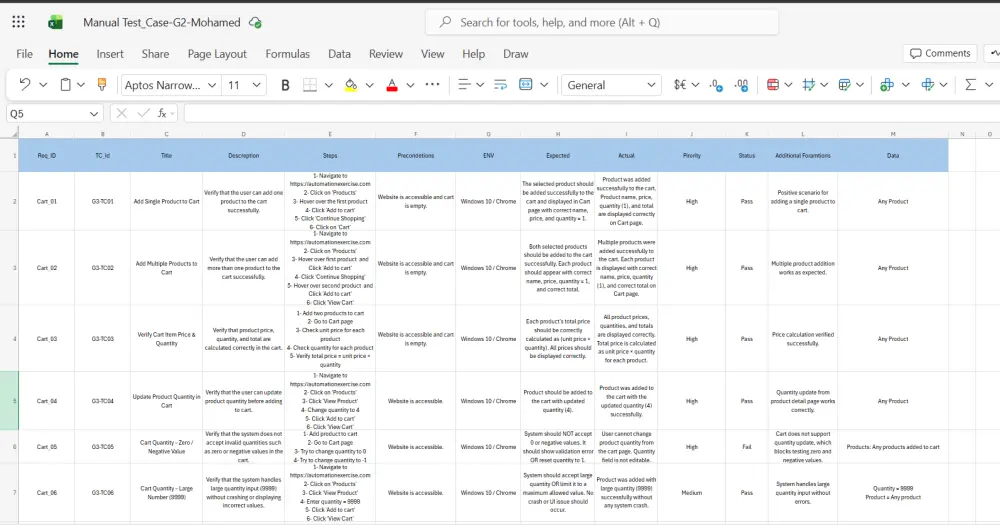
Task: Switch to the Formulas tab
Action: tap(288, 54)
